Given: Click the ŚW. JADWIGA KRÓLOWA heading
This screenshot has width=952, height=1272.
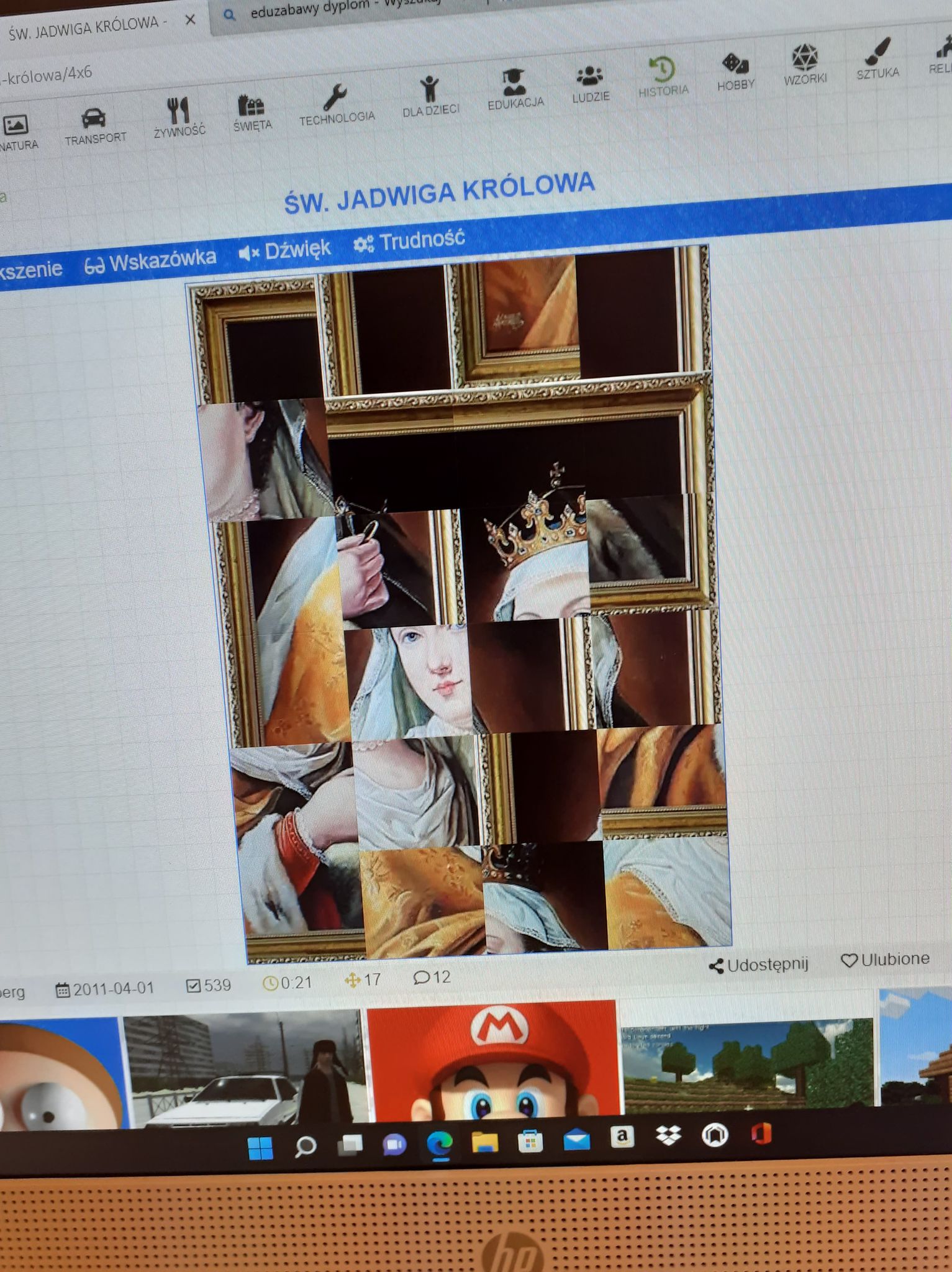Looking at the screenshot, I should click(x=440, y=193).
